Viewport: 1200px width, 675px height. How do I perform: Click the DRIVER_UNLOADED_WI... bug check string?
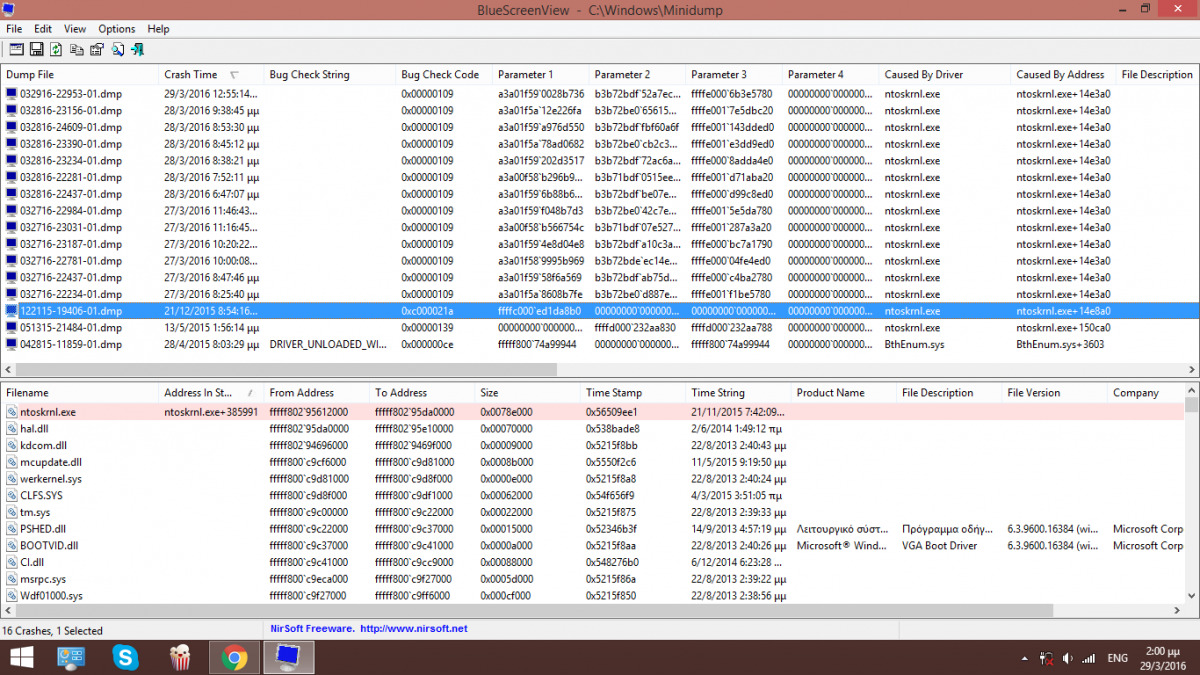click(329, 344)
